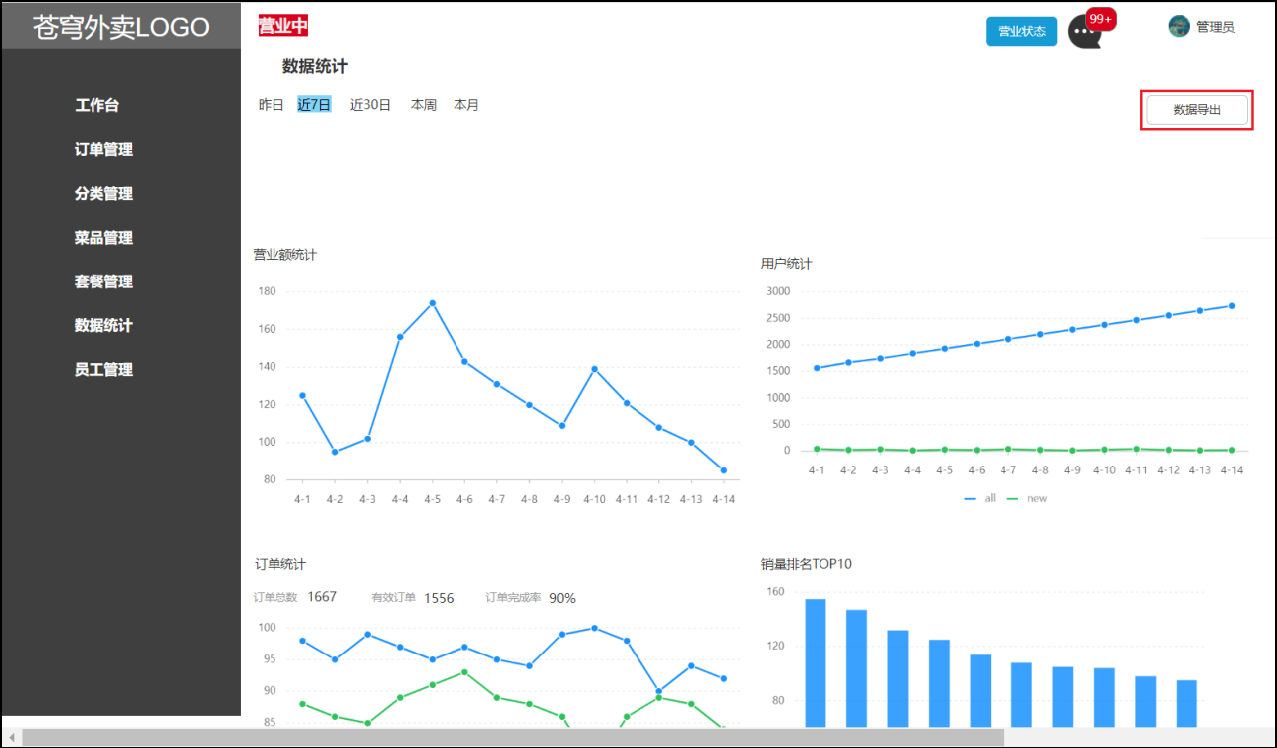
Task: Click the 苍穹外卖LOGO header
Action: (x=121, y=27)
